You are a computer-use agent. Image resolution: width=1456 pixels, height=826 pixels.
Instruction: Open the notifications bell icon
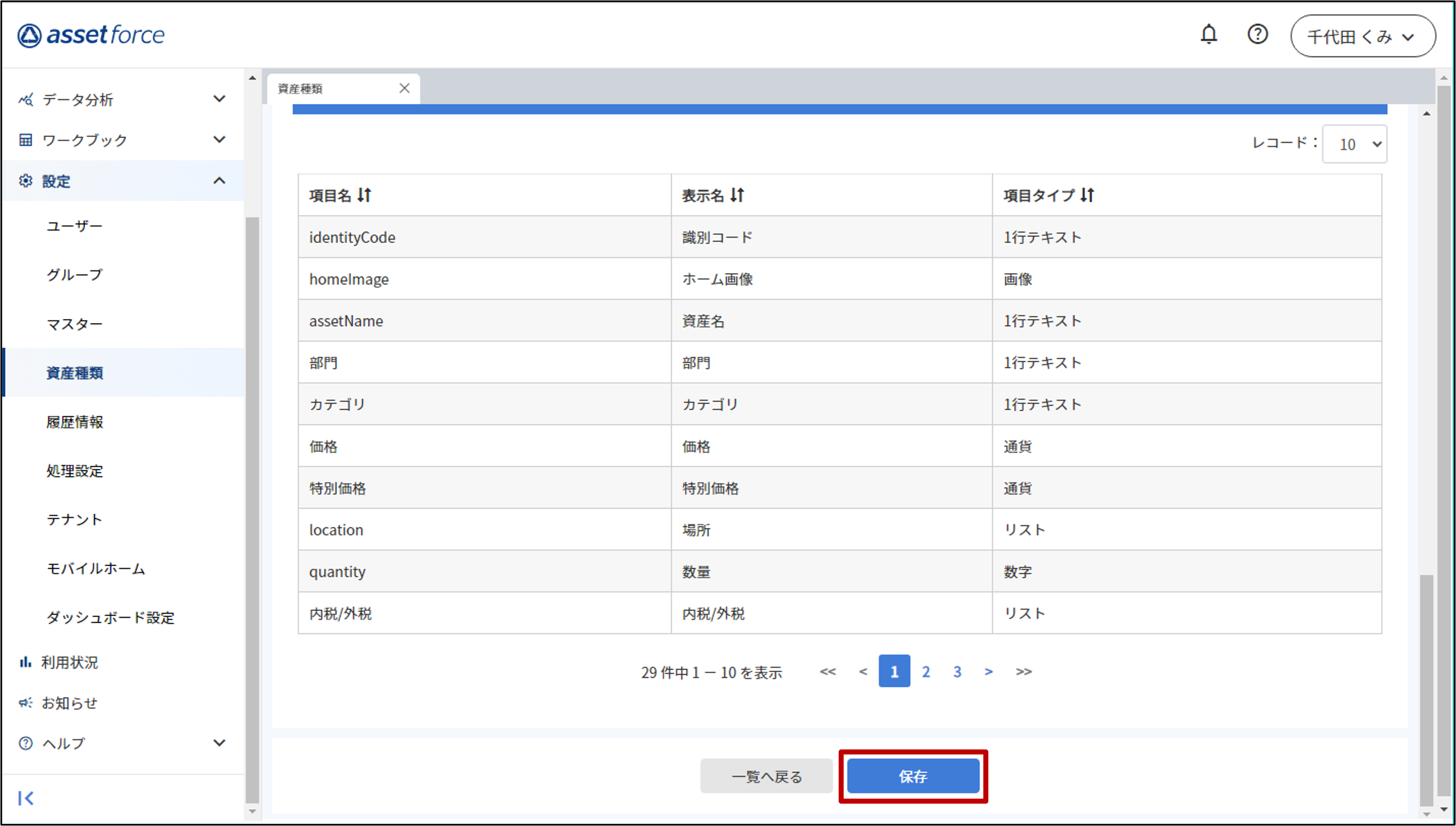(x=1208, y=35)
